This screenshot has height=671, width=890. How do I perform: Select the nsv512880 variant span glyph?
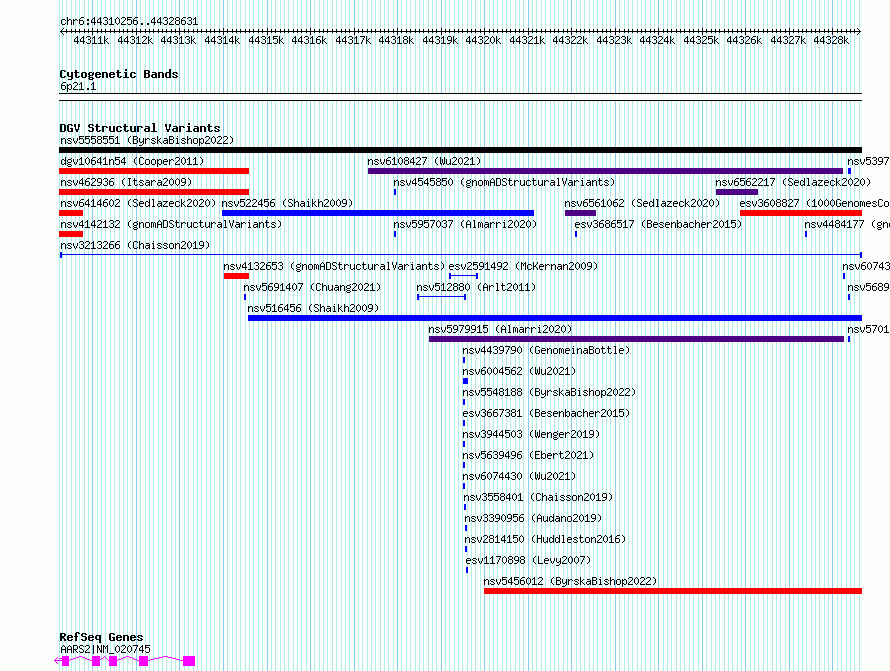coord(442,297)
